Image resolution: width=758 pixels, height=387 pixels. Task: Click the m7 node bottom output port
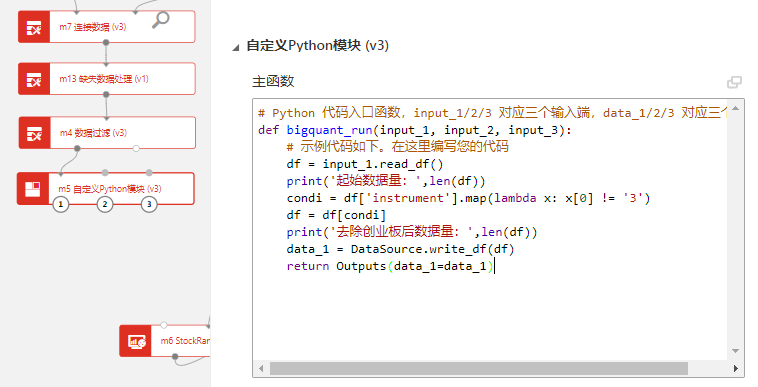(x=106, y=43)
